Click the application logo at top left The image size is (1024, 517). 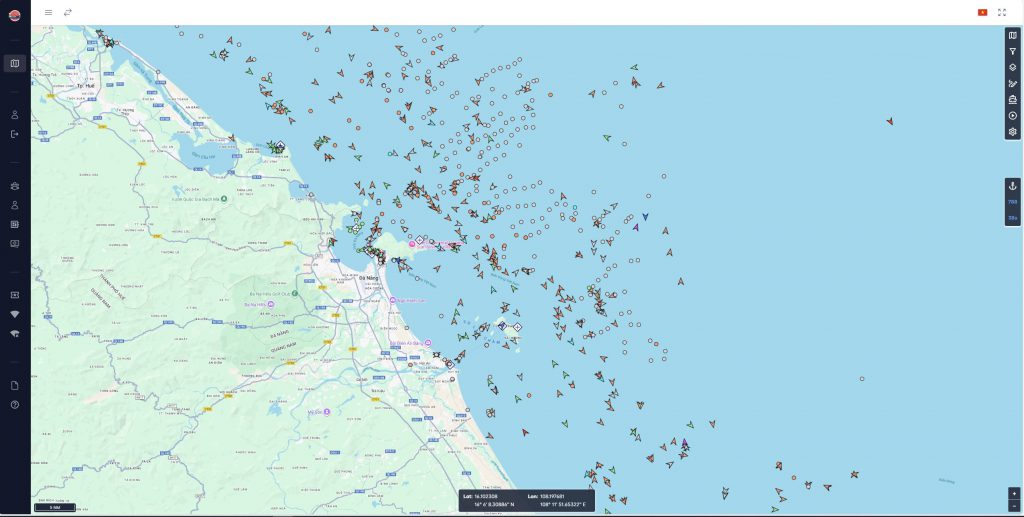pyautogui.click(x=15, y=14)
